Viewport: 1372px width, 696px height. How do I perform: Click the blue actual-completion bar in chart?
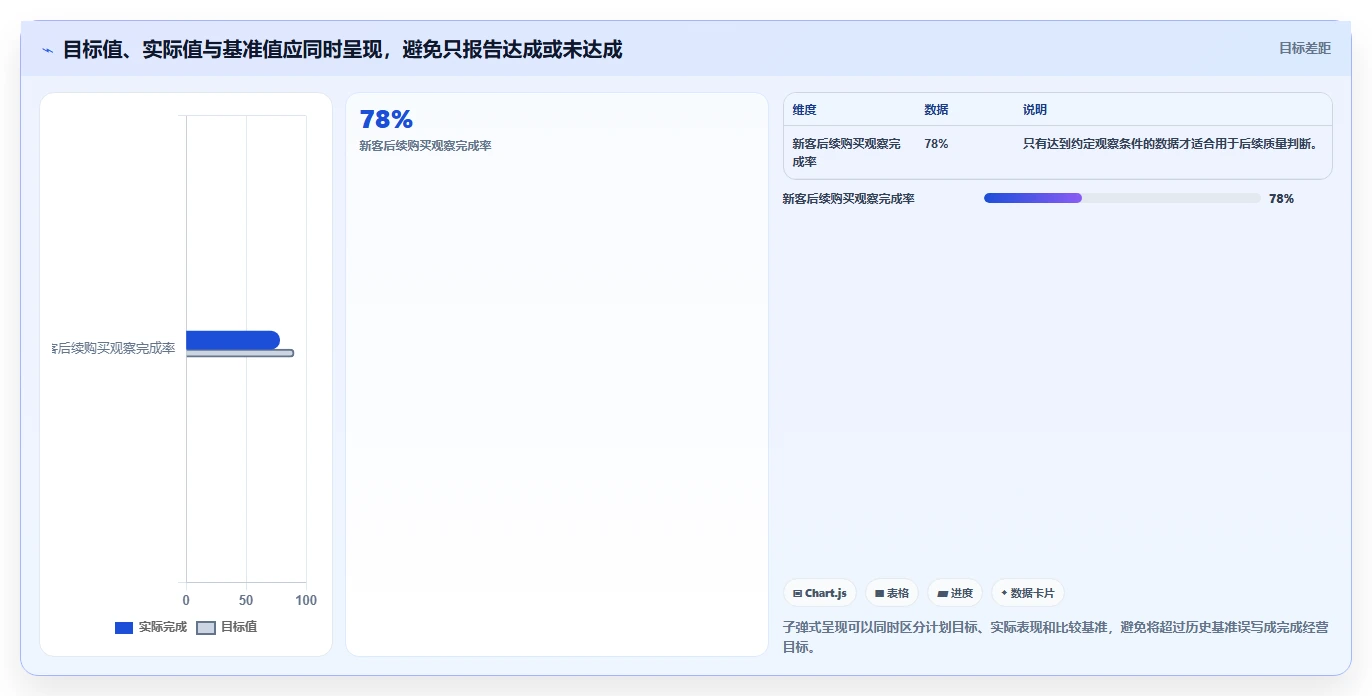(x=233, y=340)
